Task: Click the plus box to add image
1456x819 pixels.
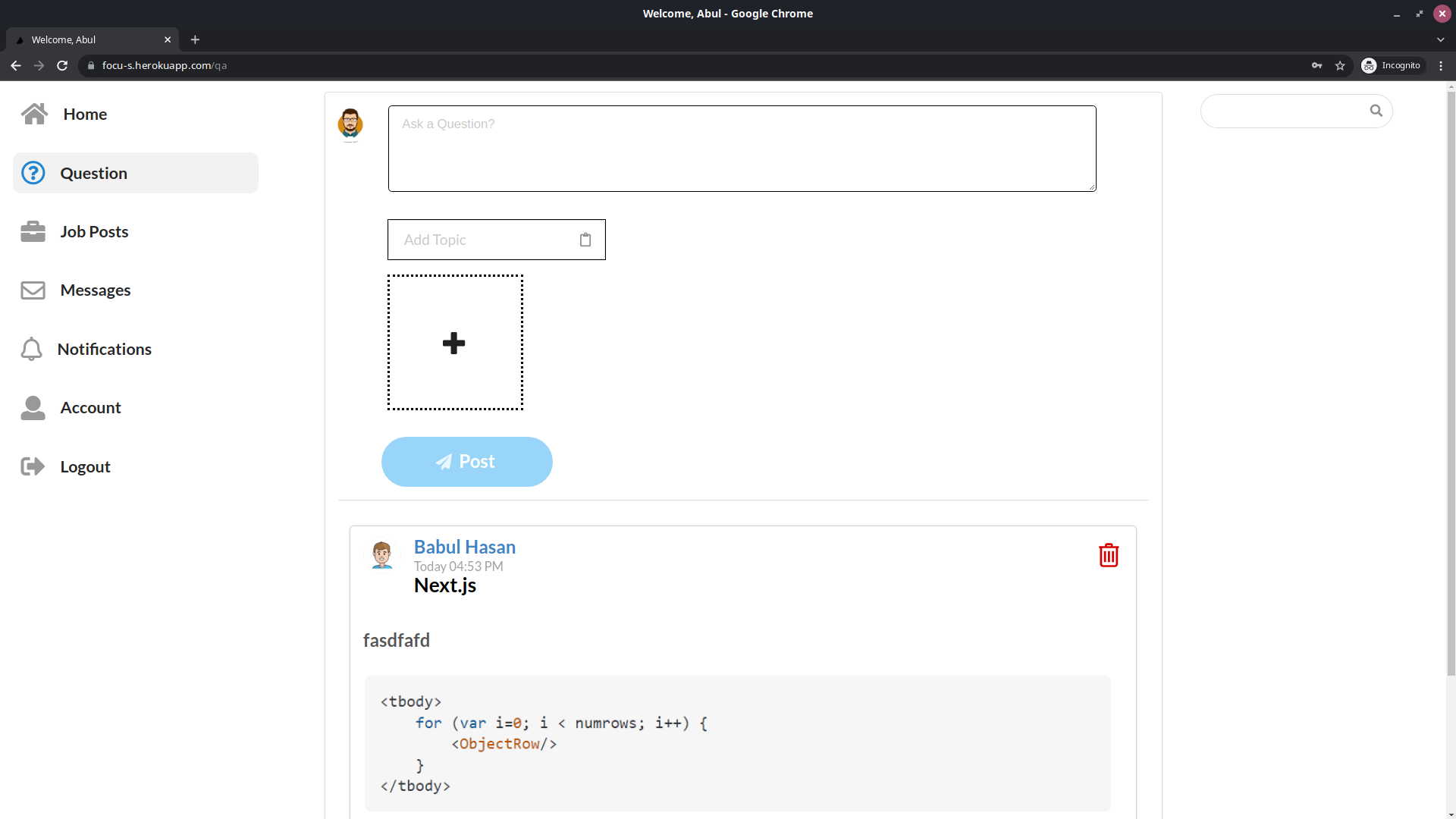Action: pos(455,343)
